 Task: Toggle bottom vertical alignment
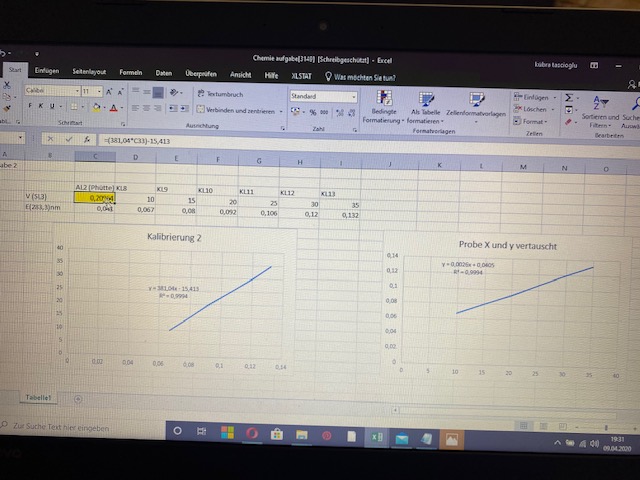(x=158, y=93)
